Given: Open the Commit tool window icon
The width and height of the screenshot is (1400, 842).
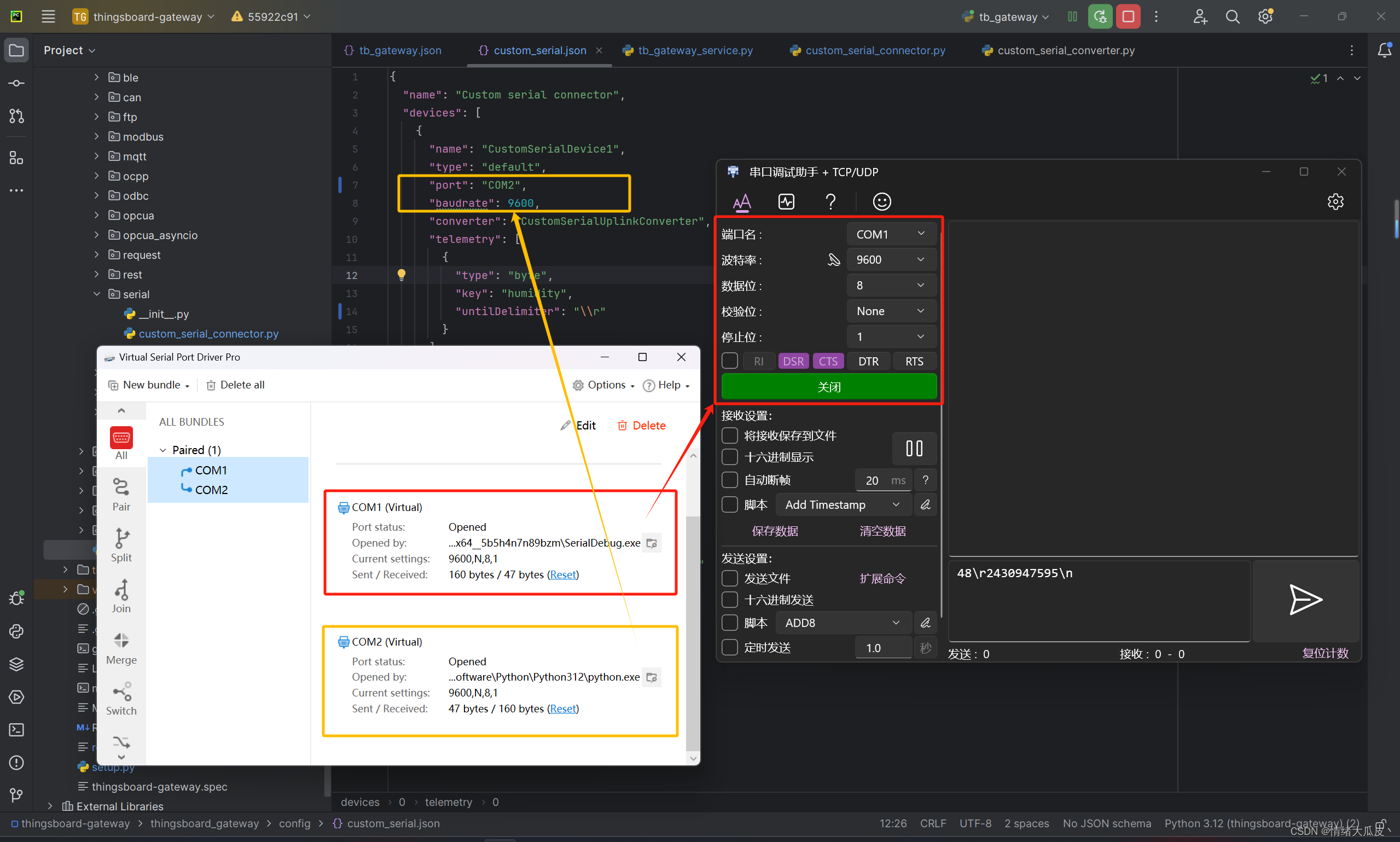Looking at the screenshot, I should point(16,83).
